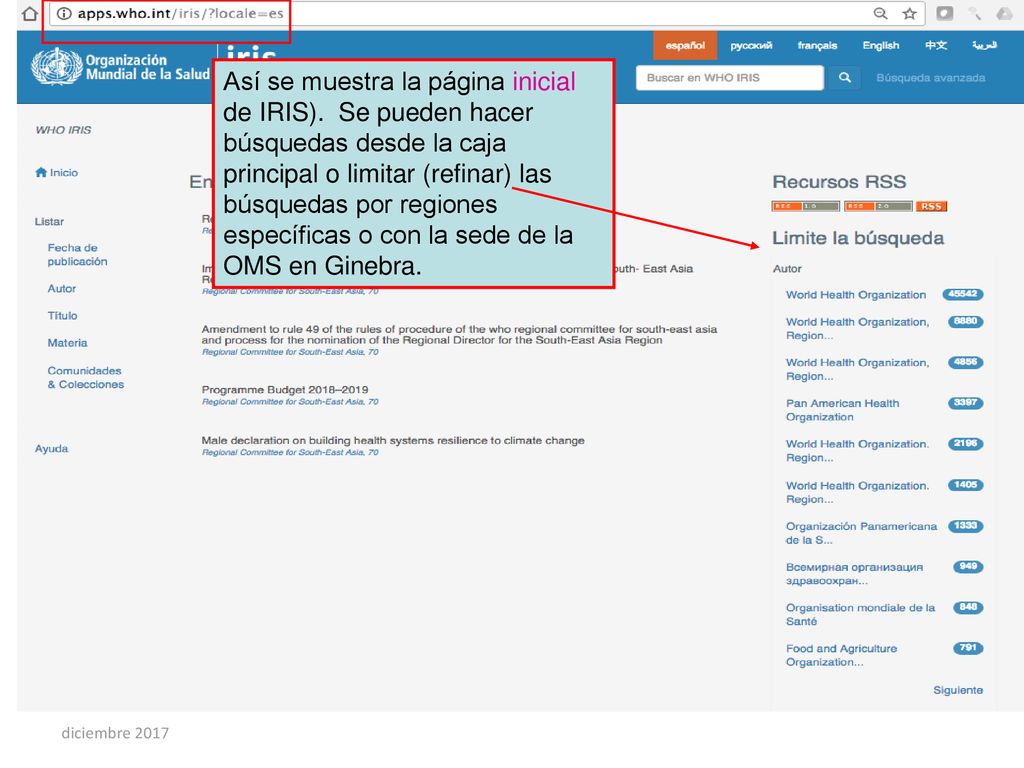Image resolution: width=1024 pixels, height=768 pixels.
Task: Open the Ayuda link
Action: pos(52,449)
